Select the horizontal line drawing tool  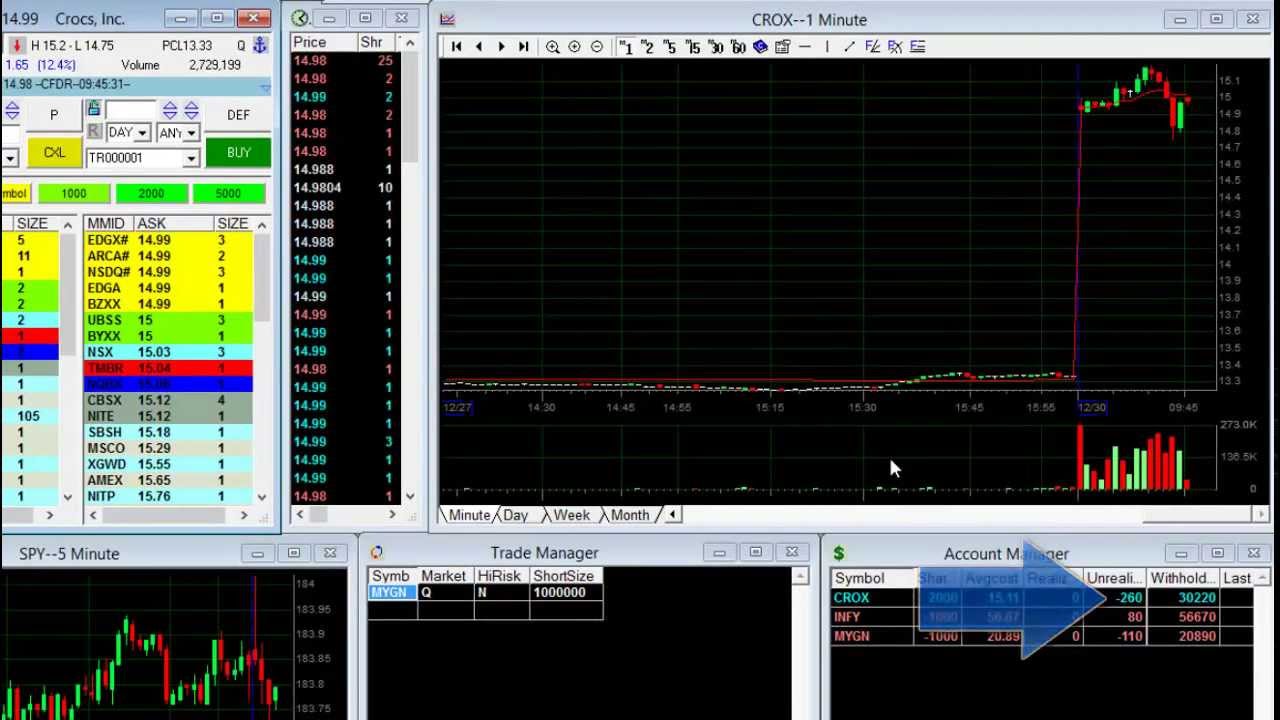coord(804,47)
